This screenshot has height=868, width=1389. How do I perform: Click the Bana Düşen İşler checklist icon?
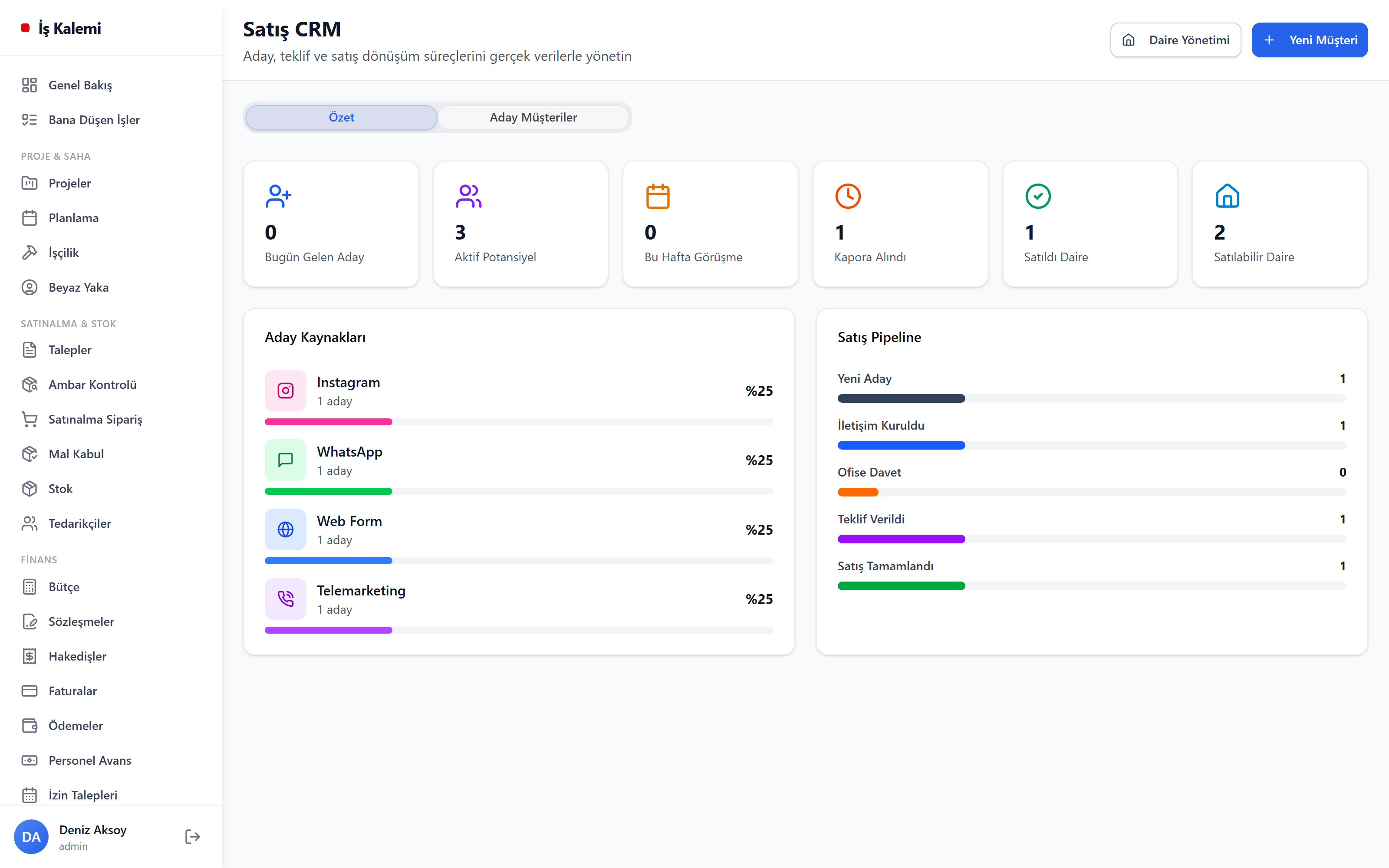pos(29,119)
